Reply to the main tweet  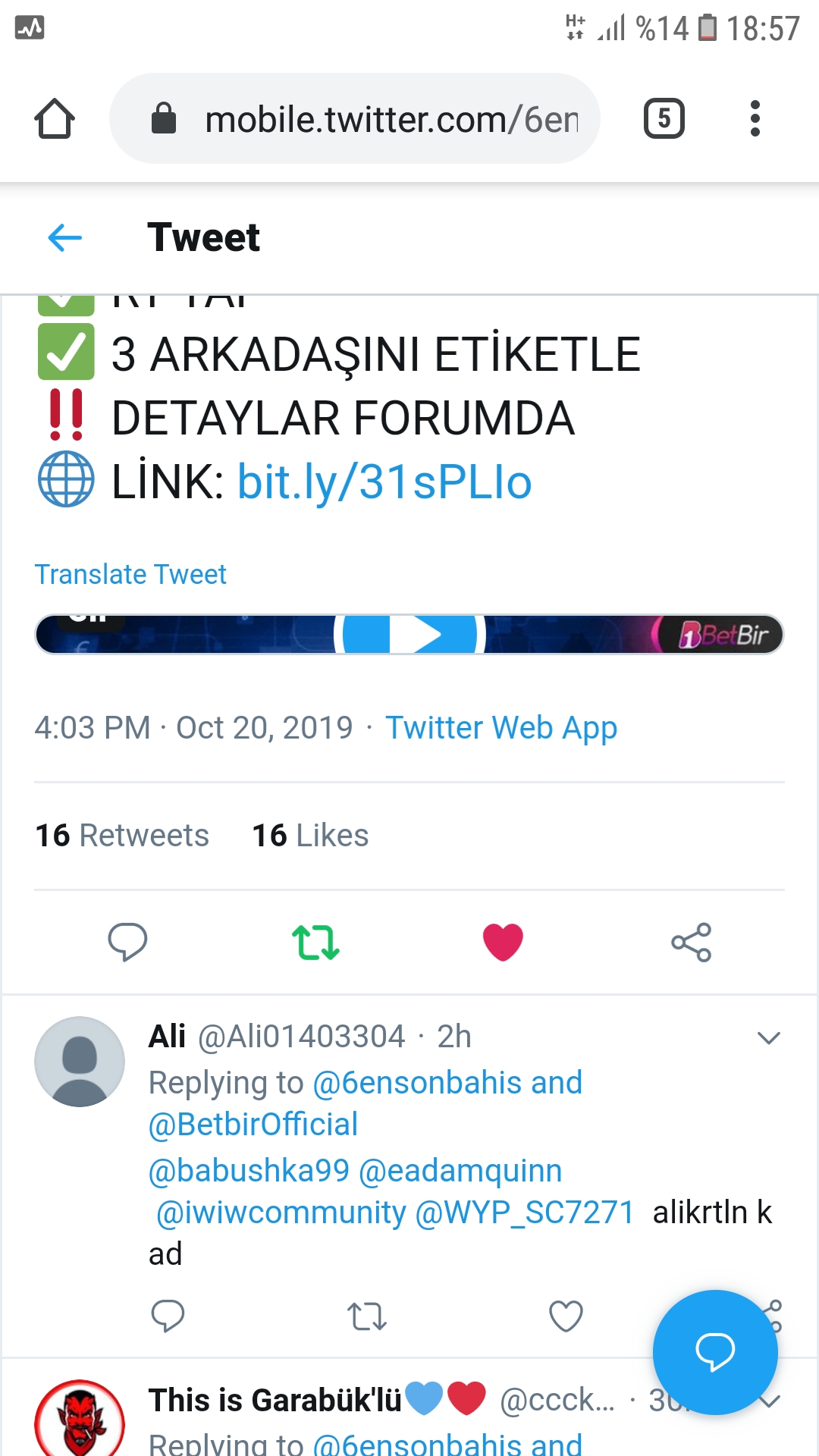point(127,942)
